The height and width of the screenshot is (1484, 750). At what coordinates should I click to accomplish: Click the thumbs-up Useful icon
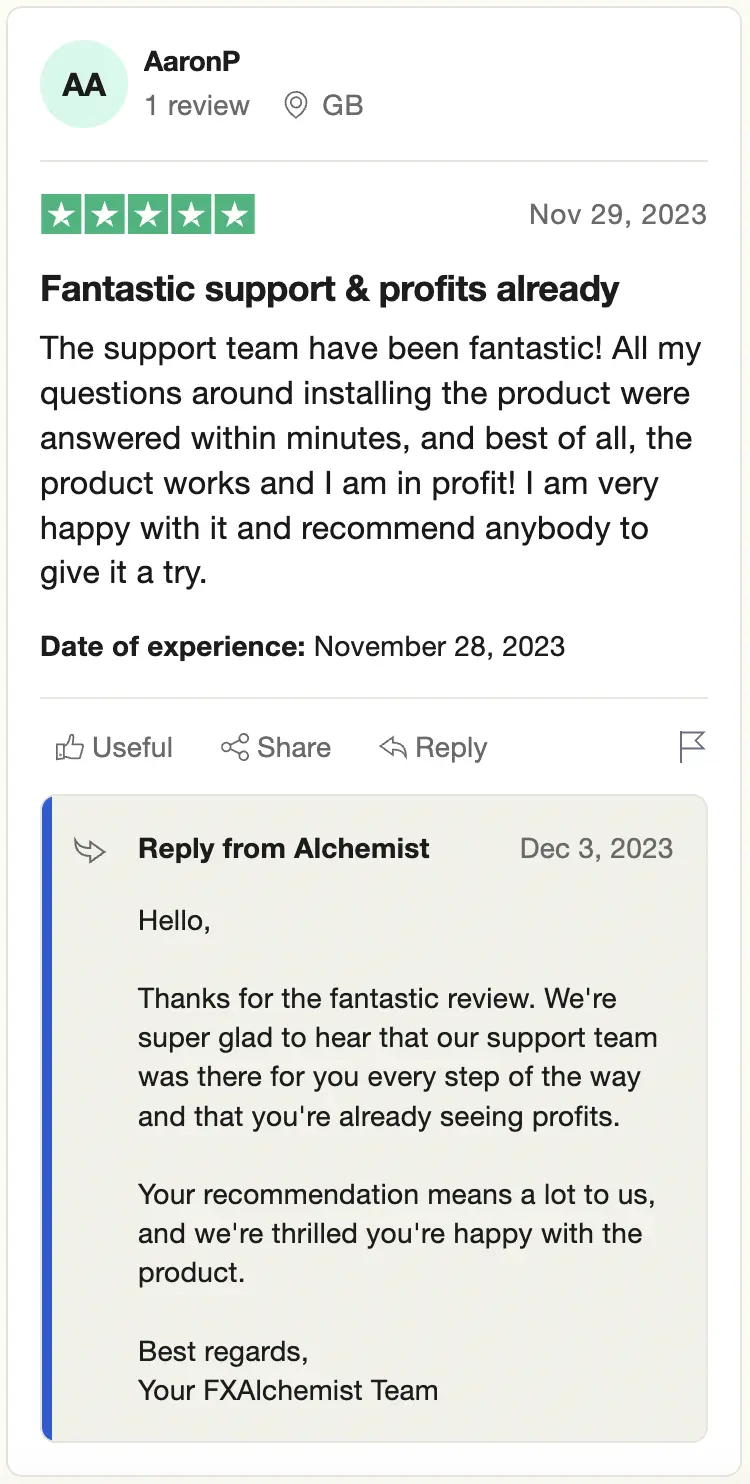[x=69, y=747]
